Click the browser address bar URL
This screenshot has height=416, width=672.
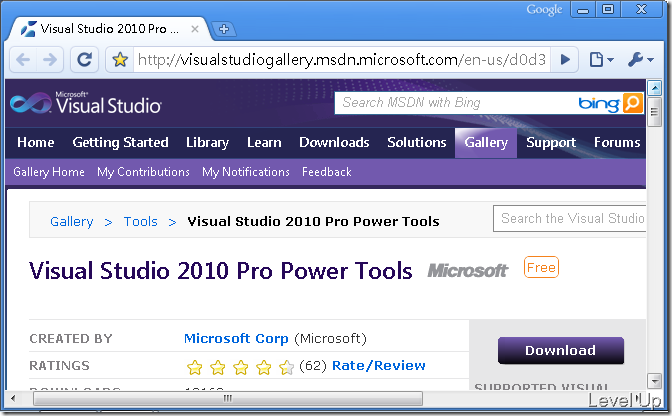coord(342,60)
